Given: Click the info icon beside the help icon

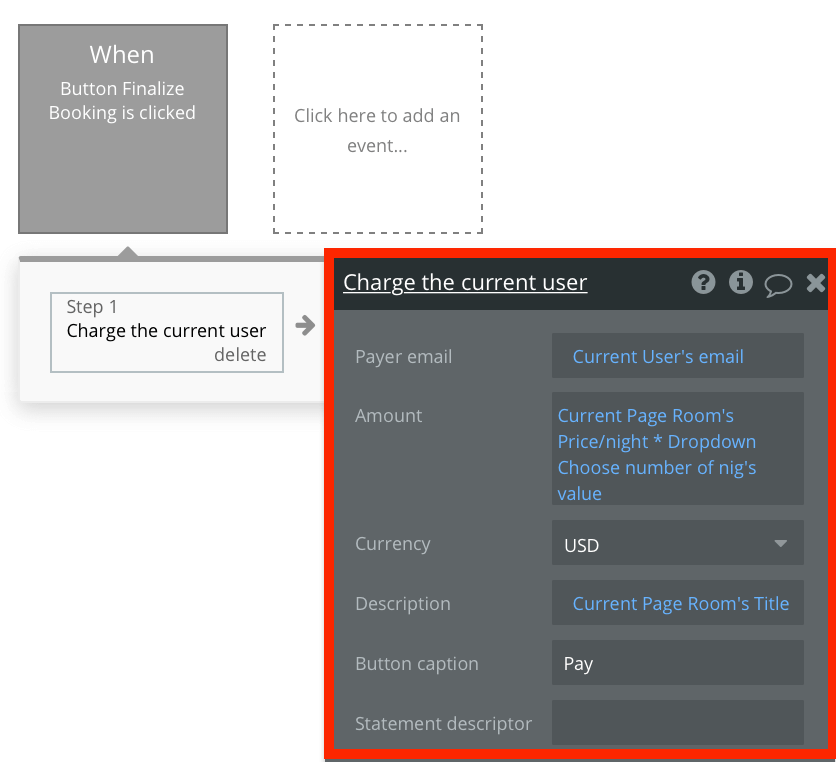Looking at the screenshot, I should pyautogui.click(x=740, y=282).
